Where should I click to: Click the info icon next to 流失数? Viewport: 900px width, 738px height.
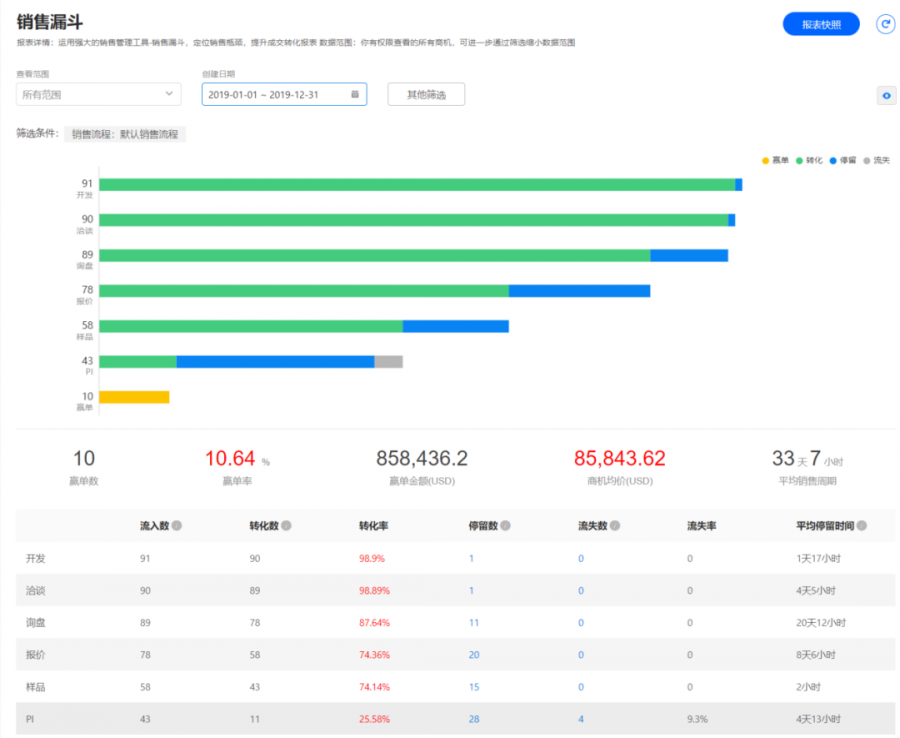(615, 526)
